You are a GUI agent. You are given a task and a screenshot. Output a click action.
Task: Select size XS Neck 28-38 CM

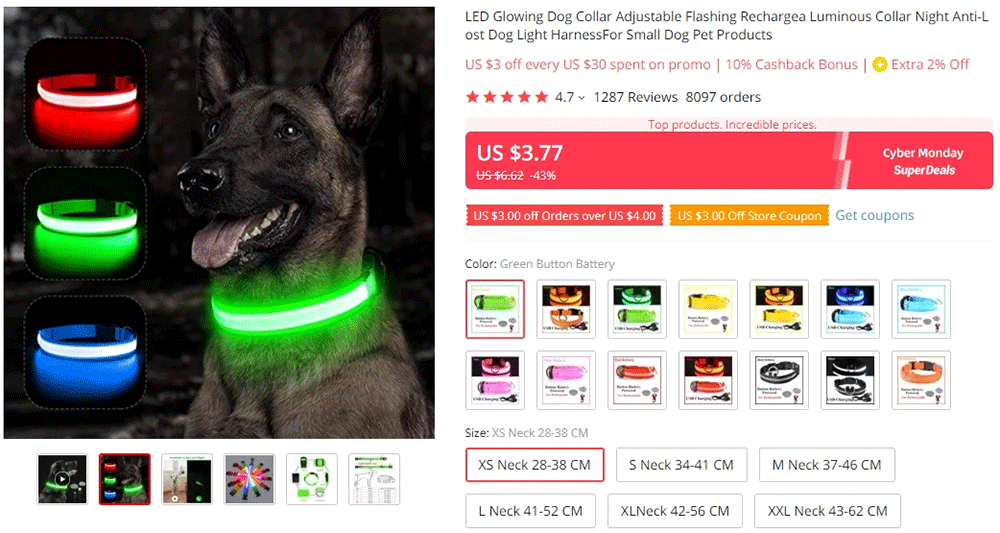[x=534, y=465]
